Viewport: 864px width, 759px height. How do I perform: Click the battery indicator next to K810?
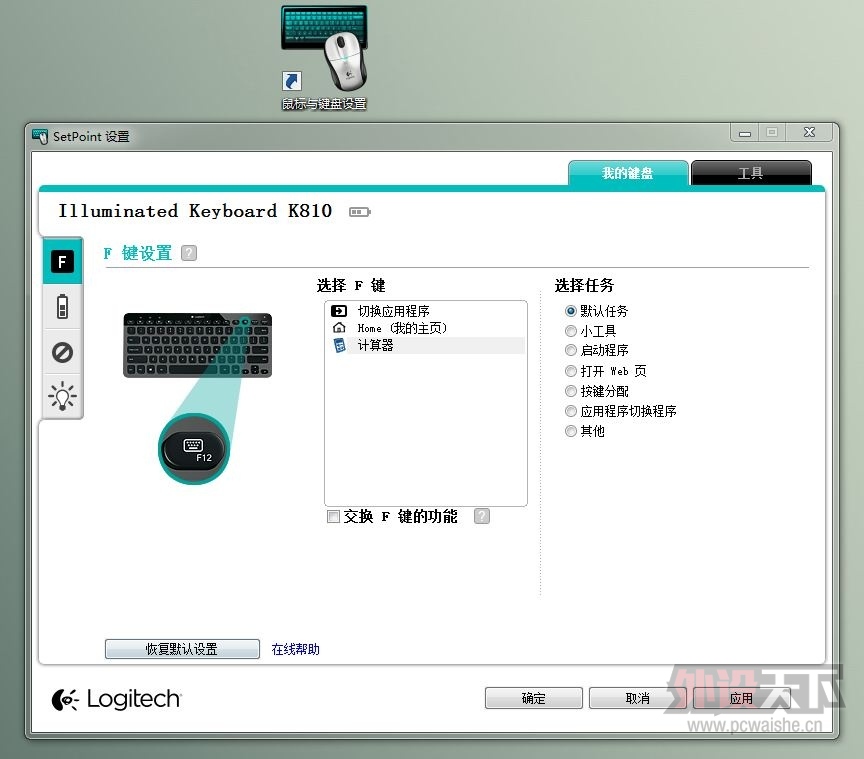360,212
